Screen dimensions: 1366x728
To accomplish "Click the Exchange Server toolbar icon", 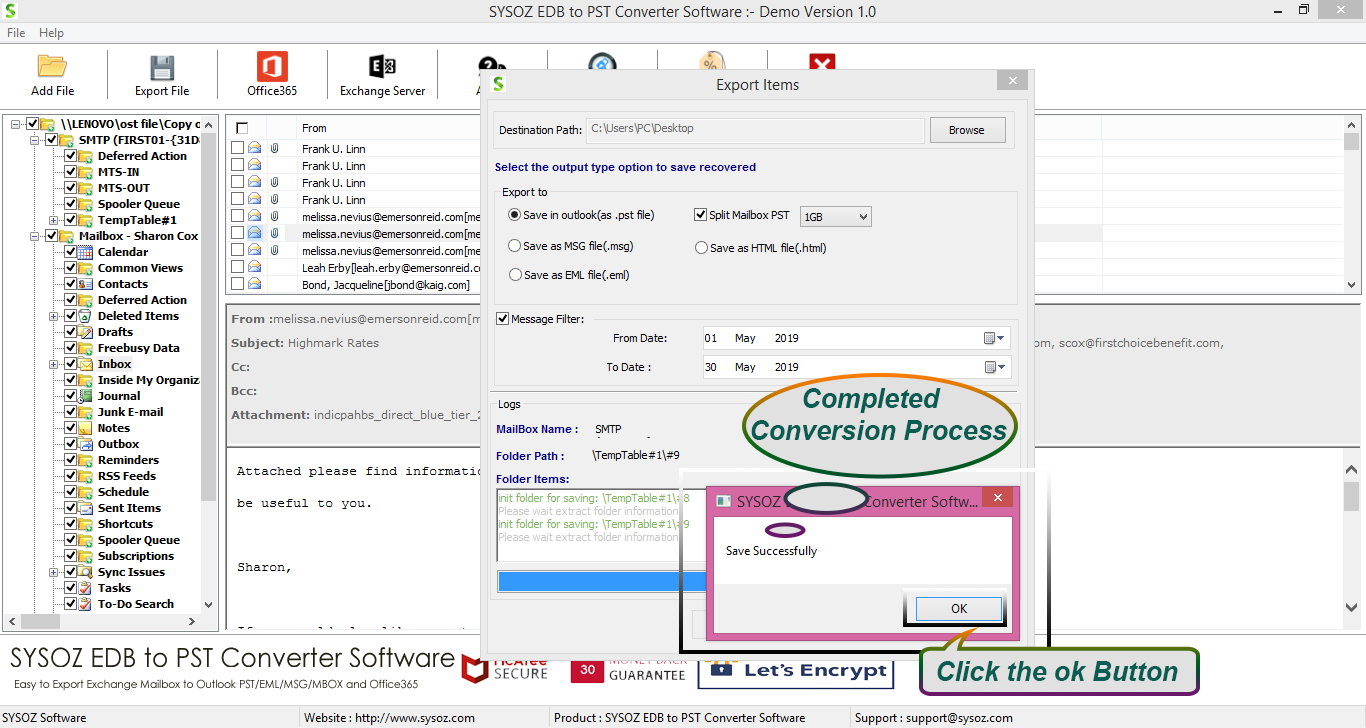I will coord(382,67).
